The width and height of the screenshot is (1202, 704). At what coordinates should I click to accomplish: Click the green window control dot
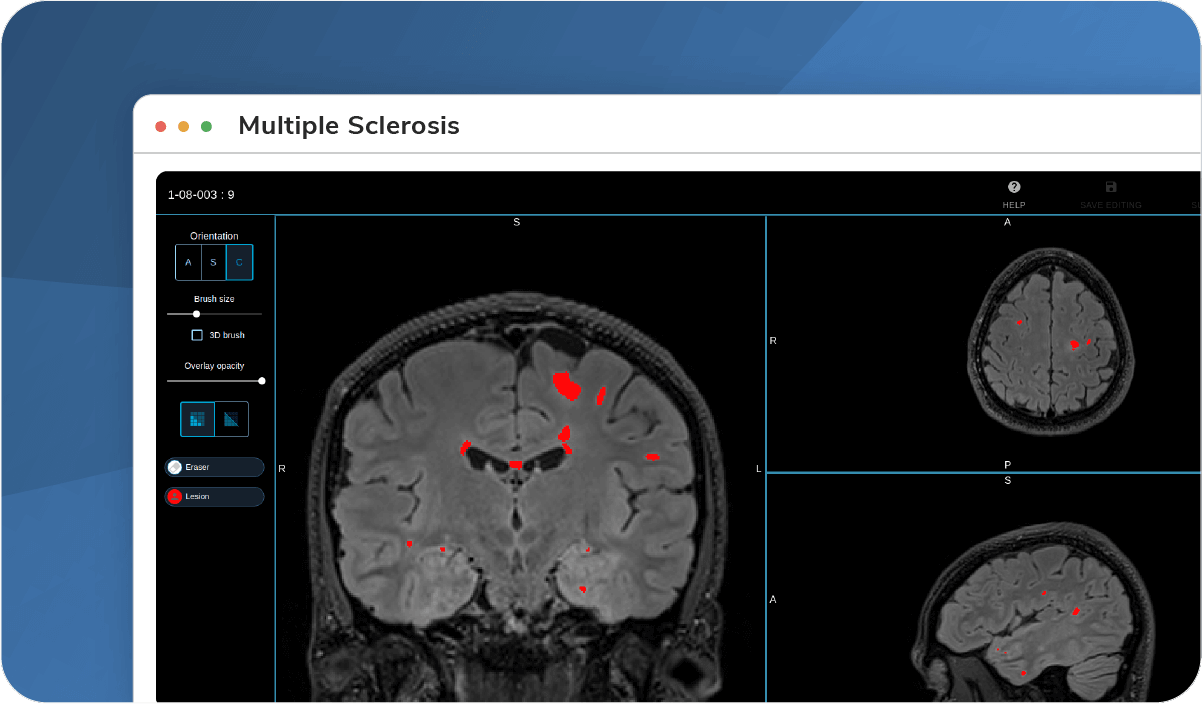pyautogui.click(x=207, y=127)
